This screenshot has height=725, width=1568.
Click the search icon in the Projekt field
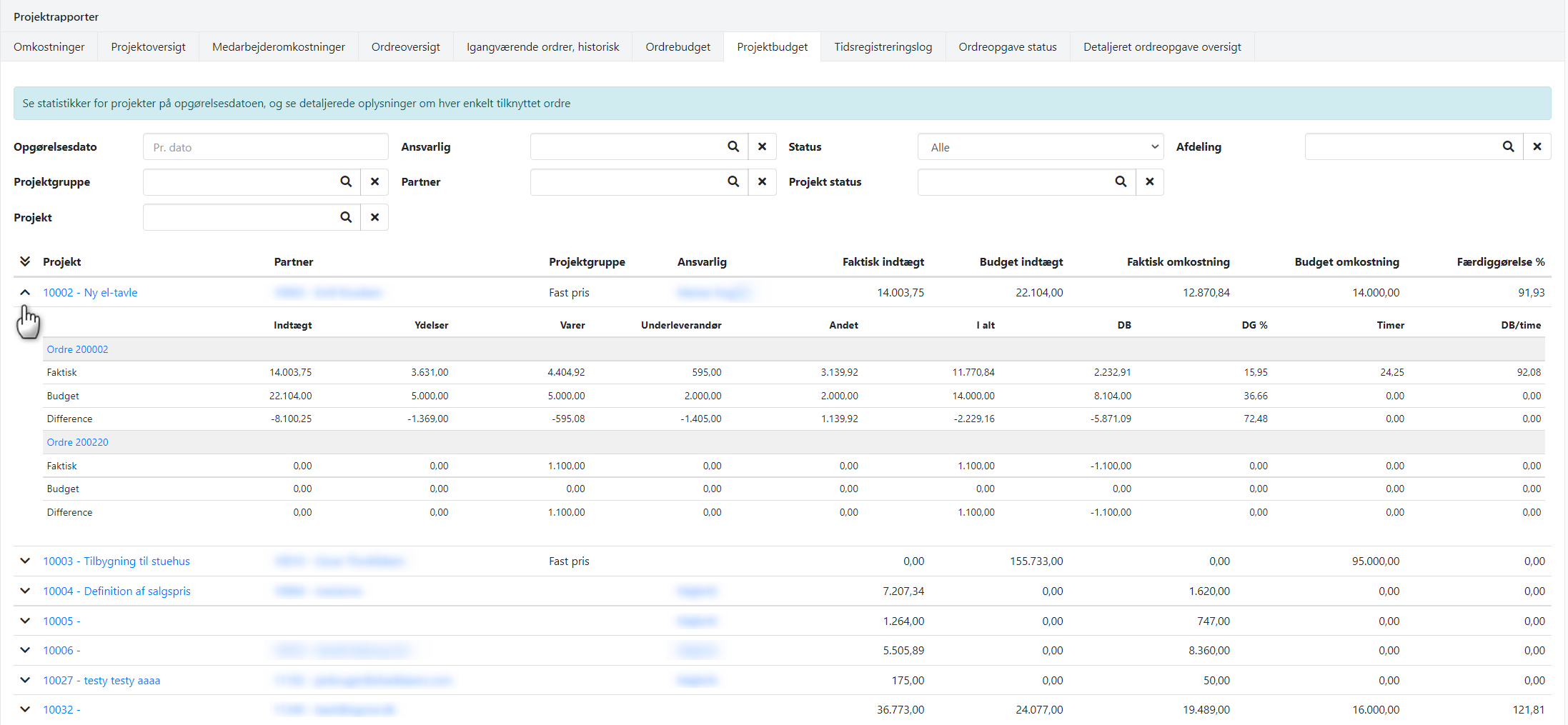(x=346, y=217)
